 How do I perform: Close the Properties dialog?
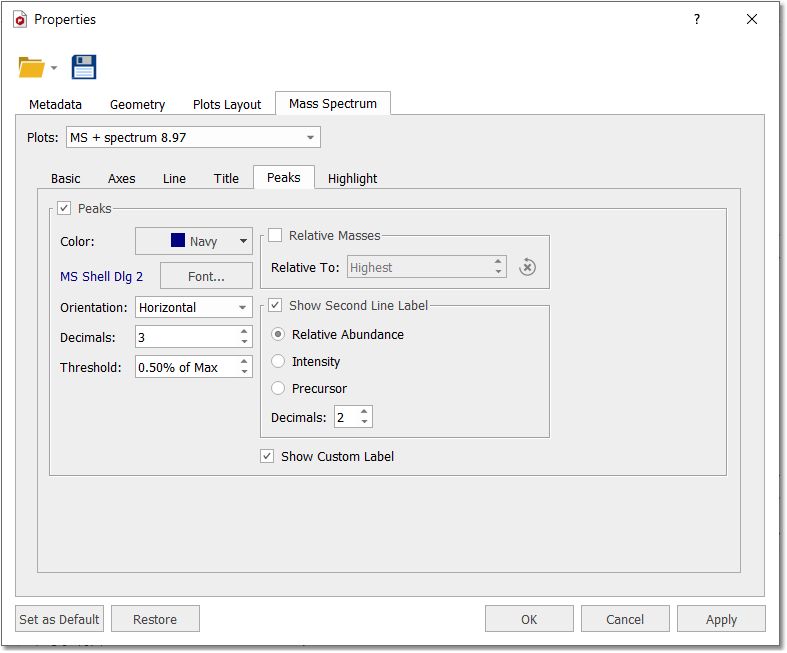click(751, 19)
